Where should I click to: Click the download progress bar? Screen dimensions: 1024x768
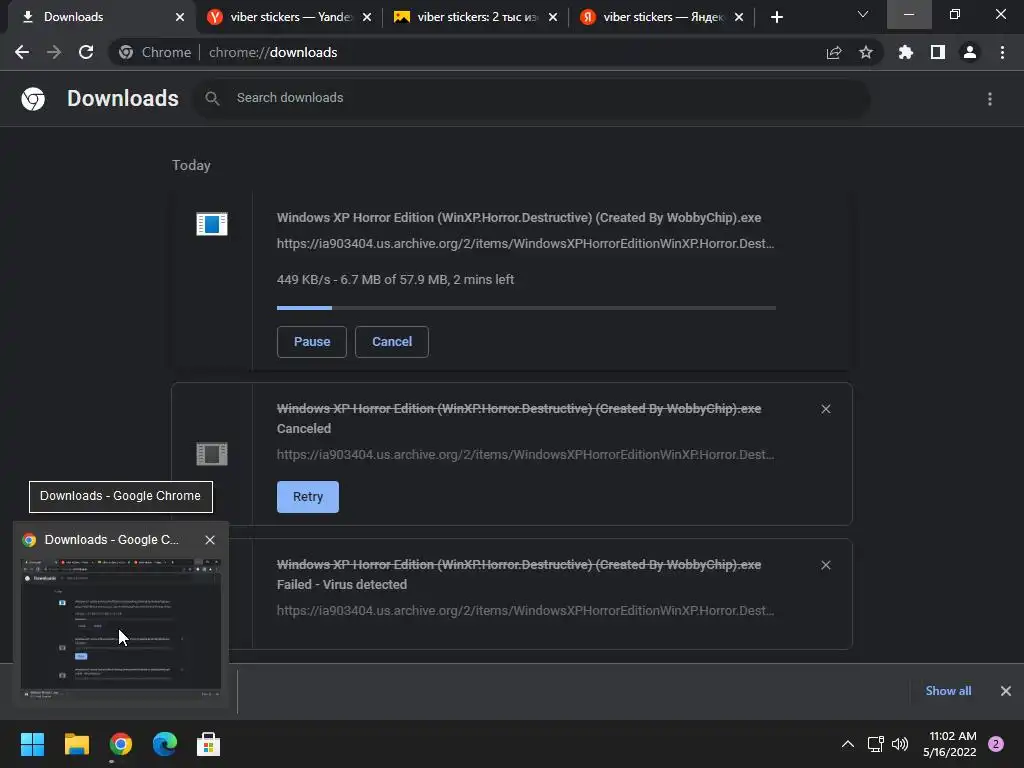[x=526, y=308]
